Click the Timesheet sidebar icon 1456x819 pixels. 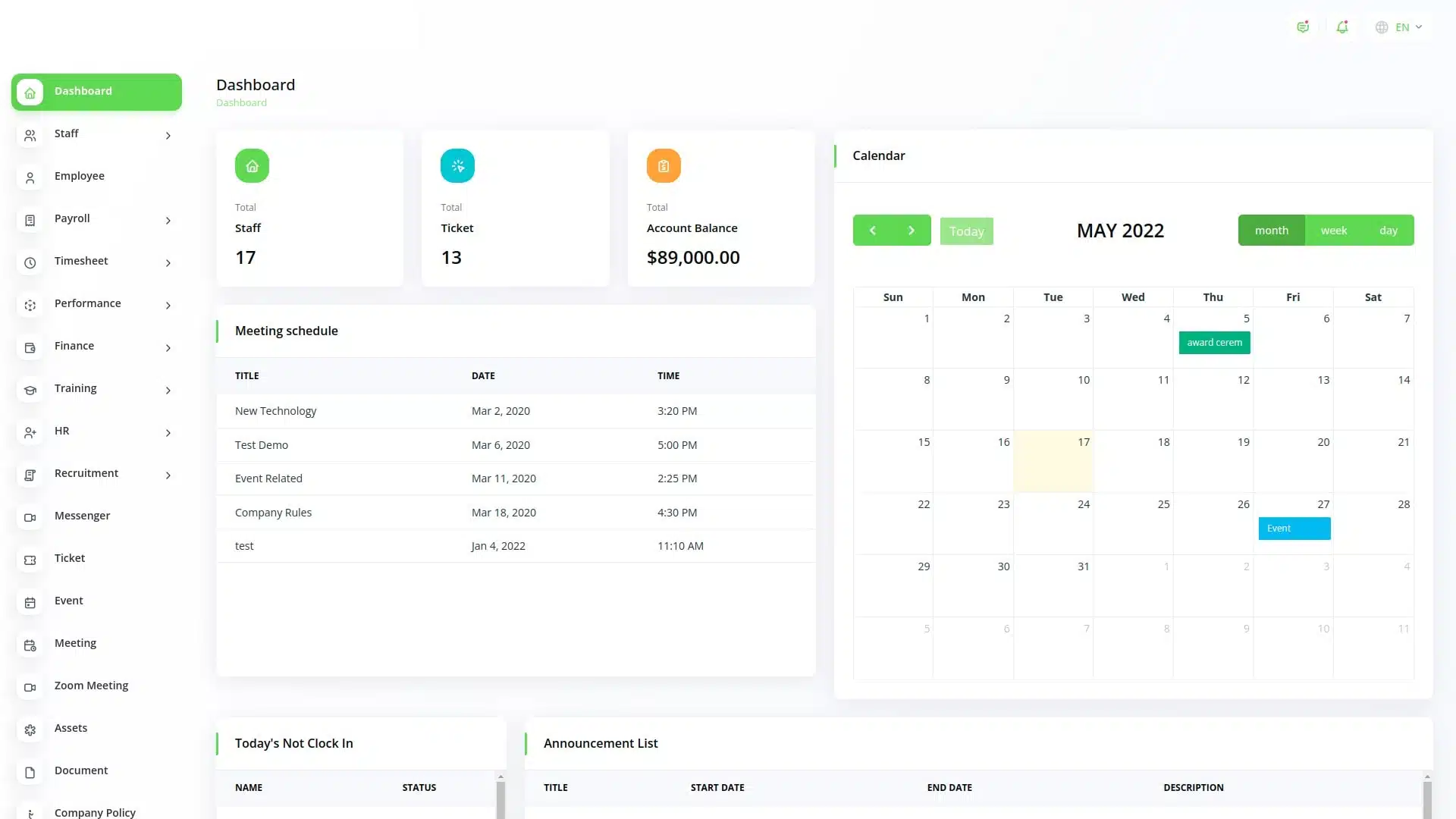click(x=29, y=262)
